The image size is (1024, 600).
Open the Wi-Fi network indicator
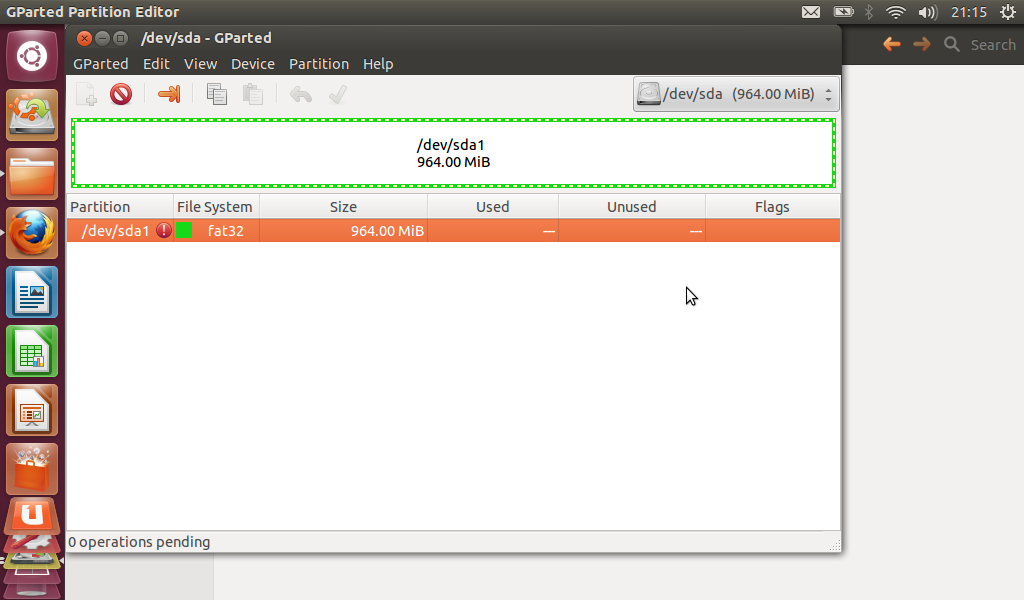coord(895,13)
